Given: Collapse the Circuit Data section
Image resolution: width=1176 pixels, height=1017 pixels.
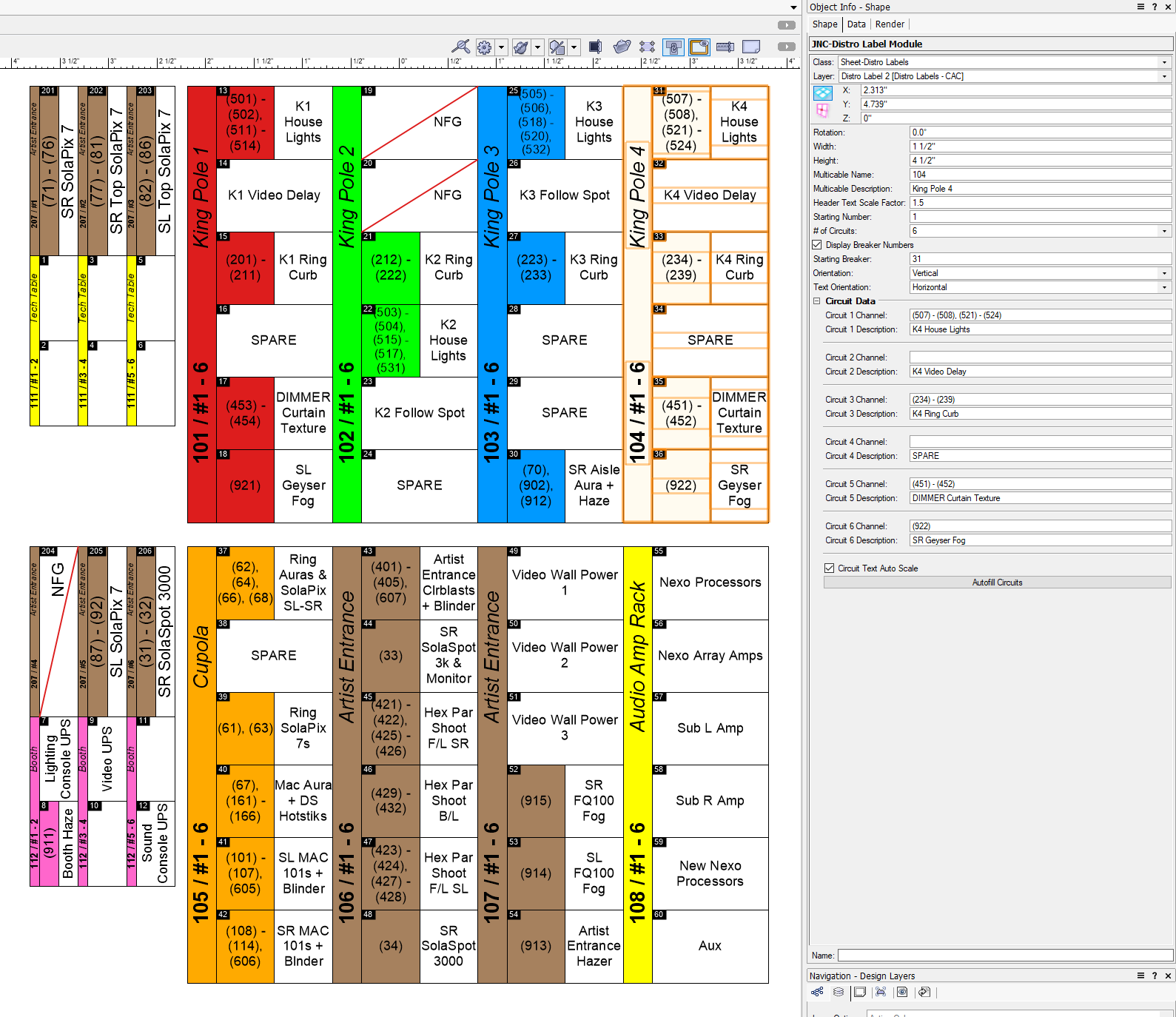Looking at the screenshot, I should (x=817, y=301).
